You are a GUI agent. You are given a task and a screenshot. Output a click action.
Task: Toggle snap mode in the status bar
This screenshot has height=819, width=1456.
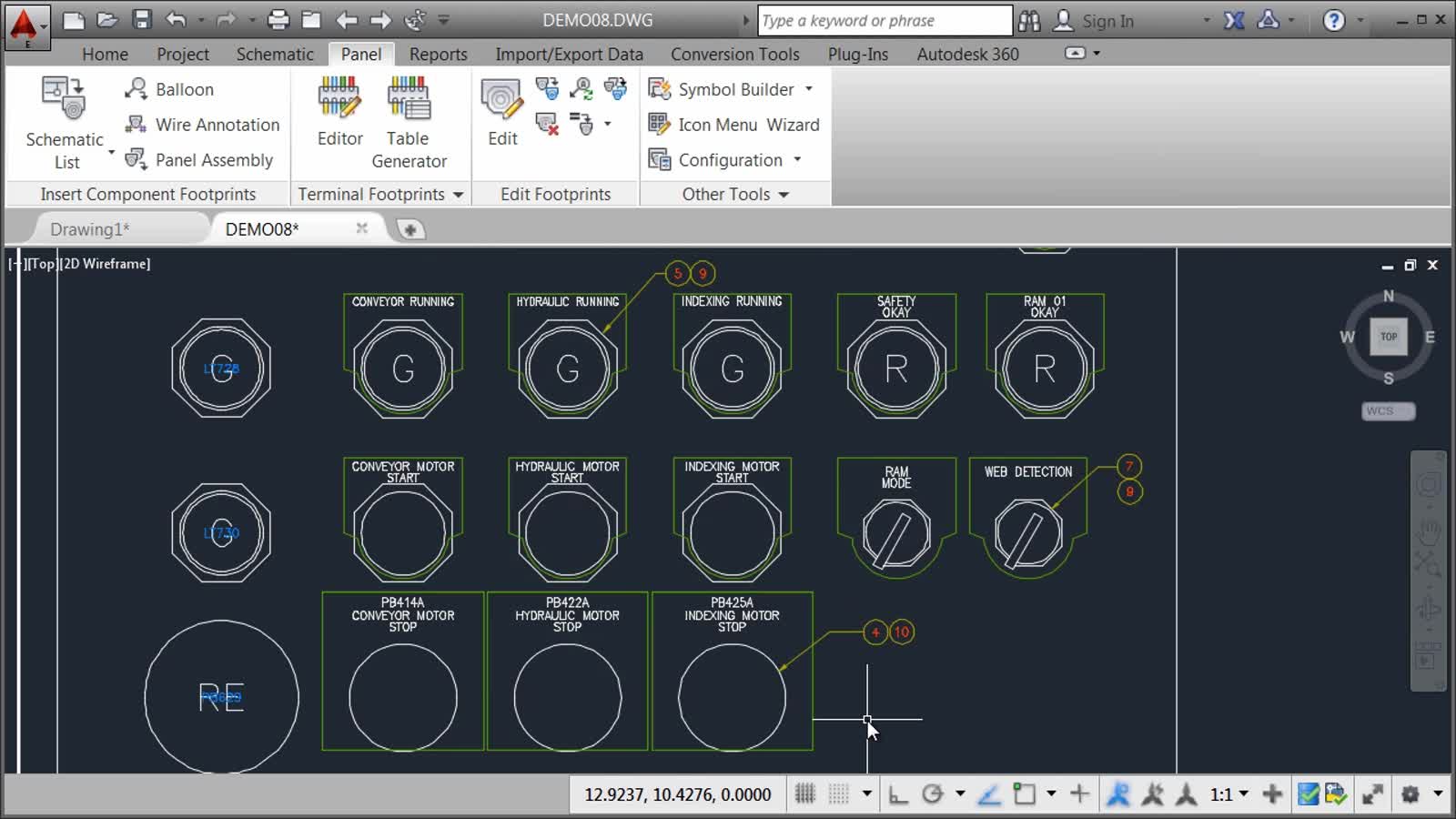pyautogui.click(x=804, y=794)
